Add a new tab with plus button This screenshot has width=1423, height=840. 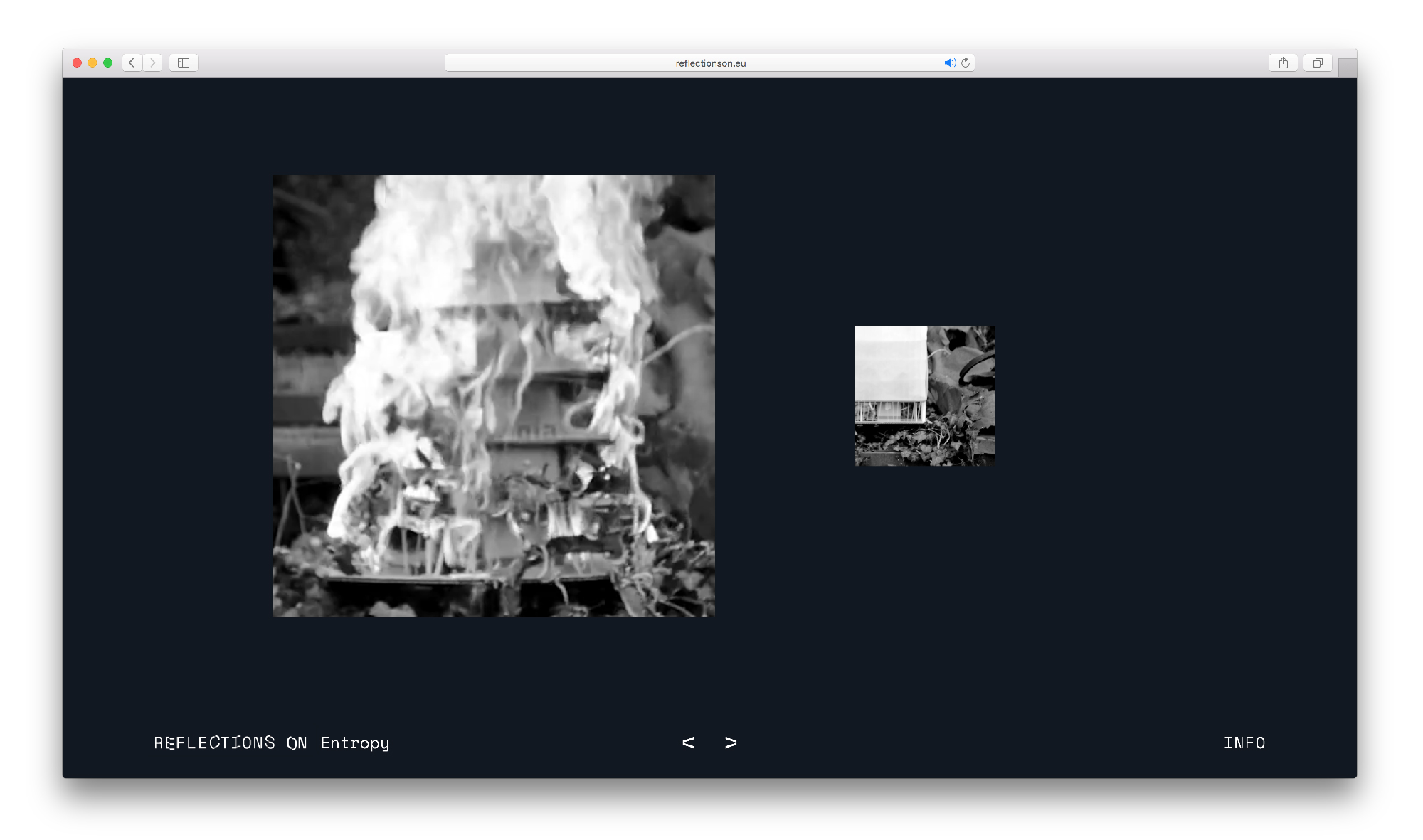point(1348,68)
